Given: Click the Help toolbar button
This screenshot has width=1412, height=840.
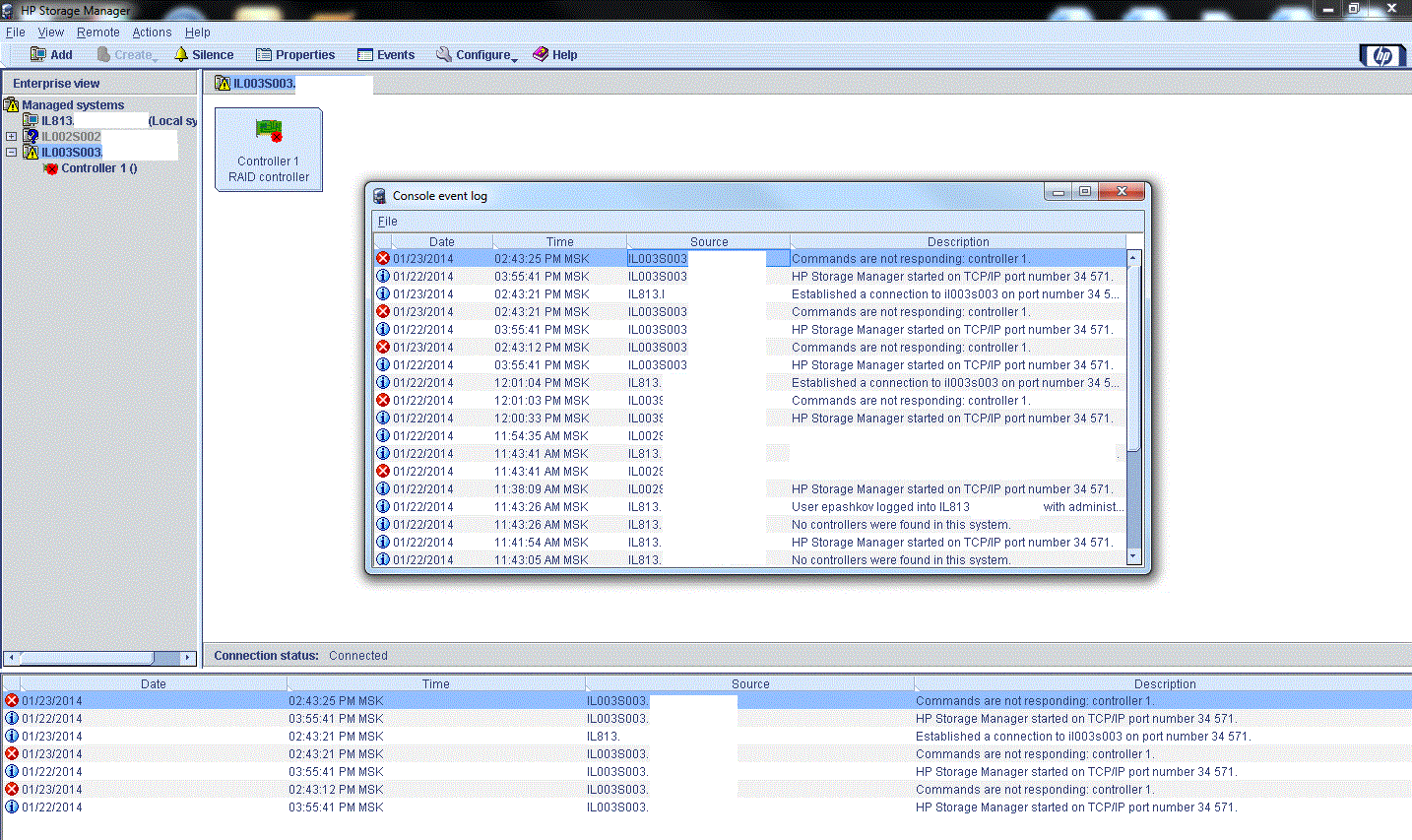Looking at the screenshot, I should (555, 55).
